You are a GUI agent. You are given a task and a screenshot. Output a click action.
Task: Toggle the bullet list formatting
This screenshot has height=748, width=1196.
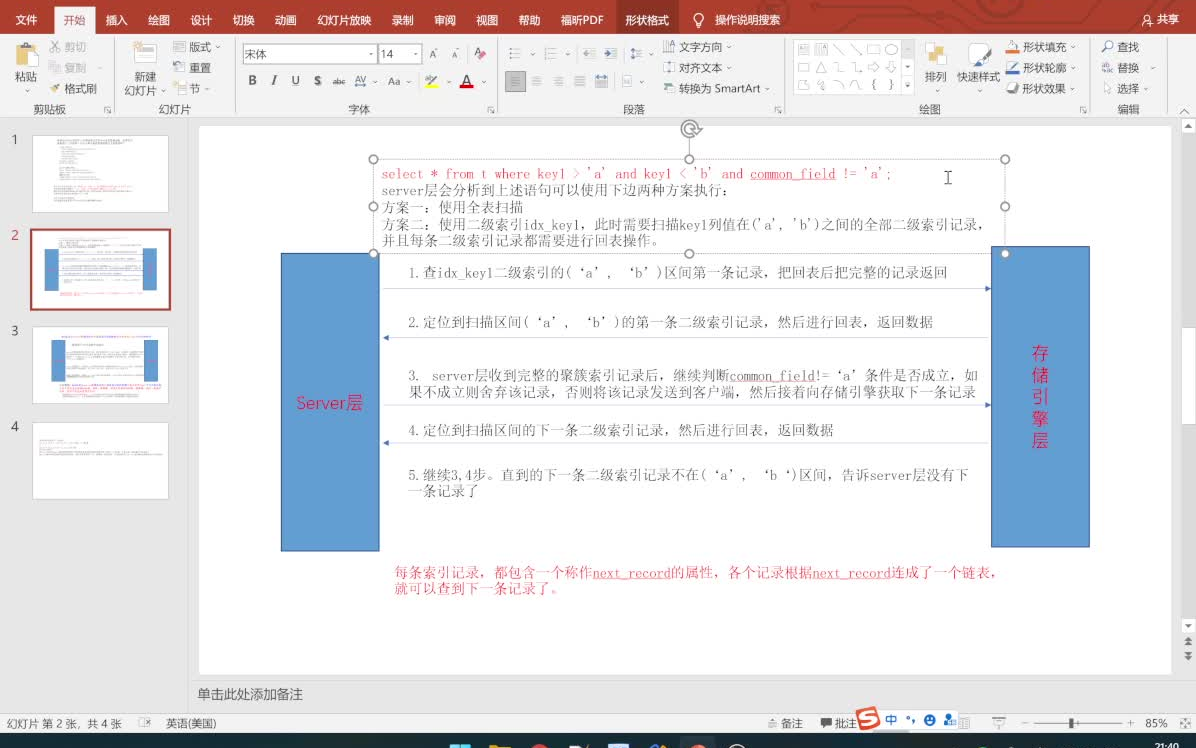[514, 53]
